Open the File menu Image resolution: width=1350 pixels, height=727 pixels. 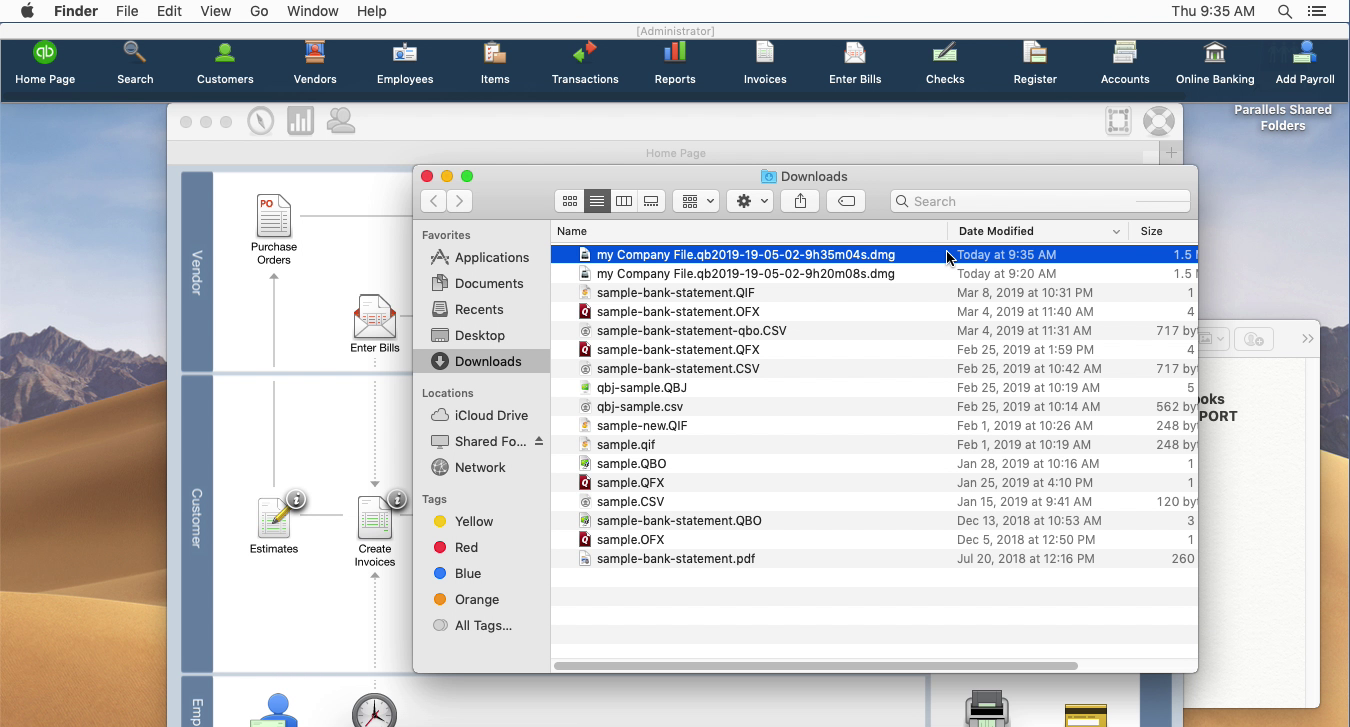(x=127, y=11)
